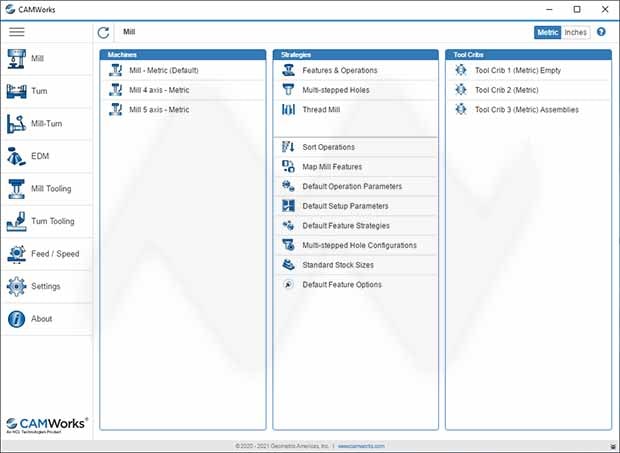Switch units to Metric
620x453 pixels.
547,32
